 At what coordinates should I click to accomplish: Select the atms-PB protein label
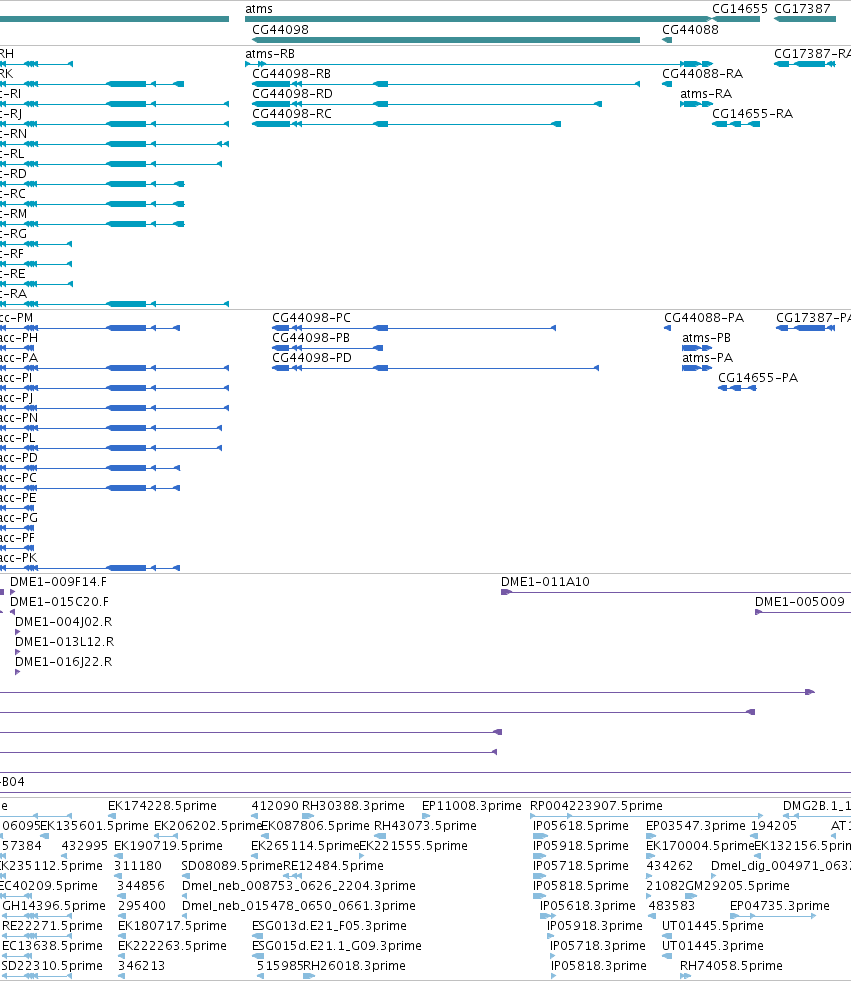pyautogui.click(x=706, y=338)
